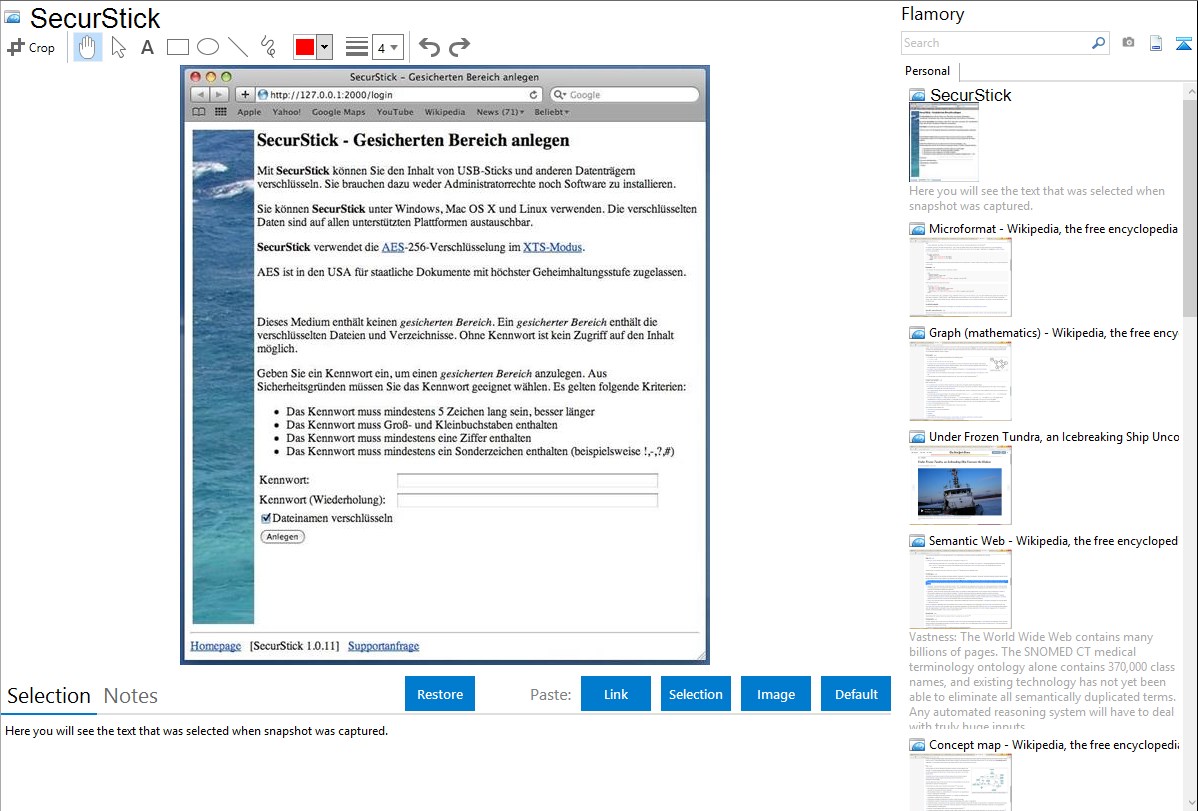Select the Concept map snapshot title
Viewport: 1198px width, 811px height.
pos(1054,744)
